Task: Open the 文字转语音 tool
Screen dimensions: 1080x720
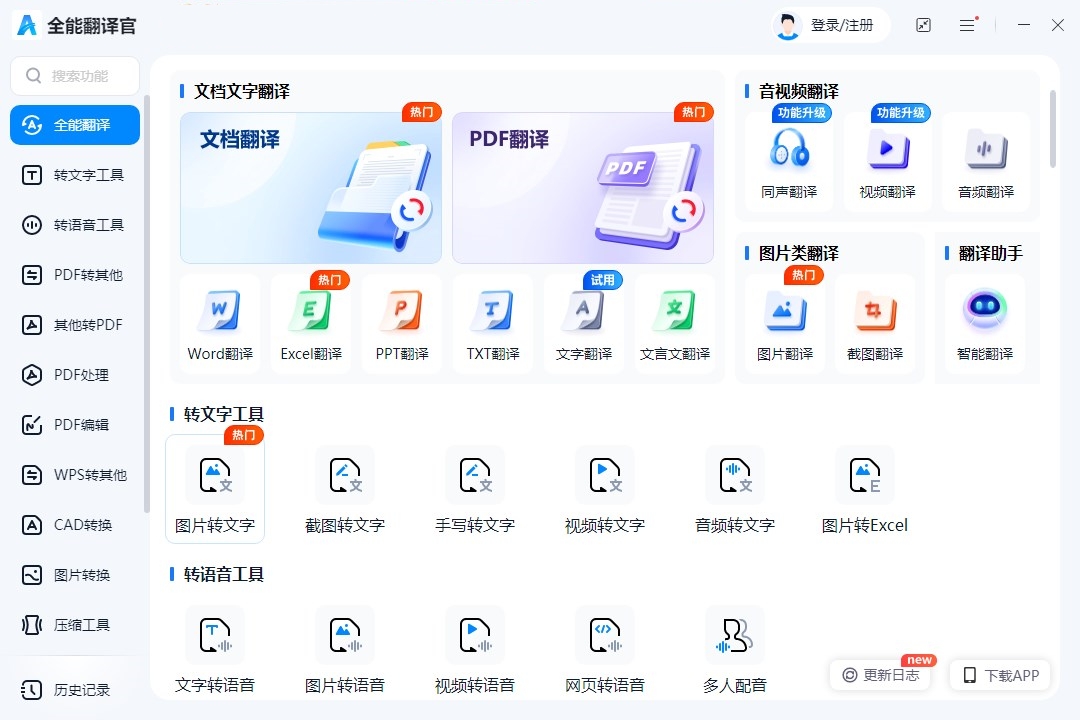Action: [x=215, y=649]
